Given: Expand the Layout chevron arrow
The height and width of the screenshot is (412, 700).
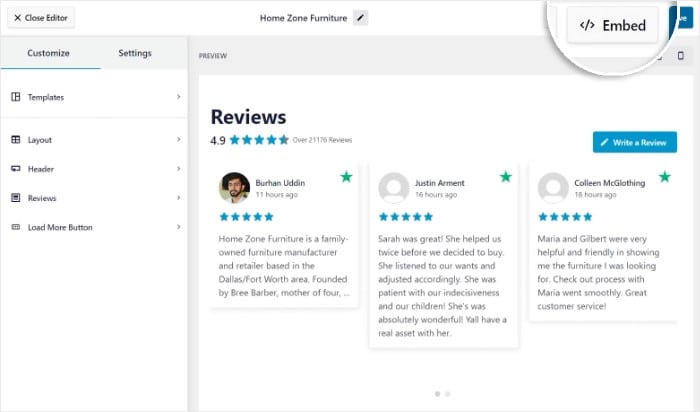Looking at the screenshot, I should [x=179, y=139].
